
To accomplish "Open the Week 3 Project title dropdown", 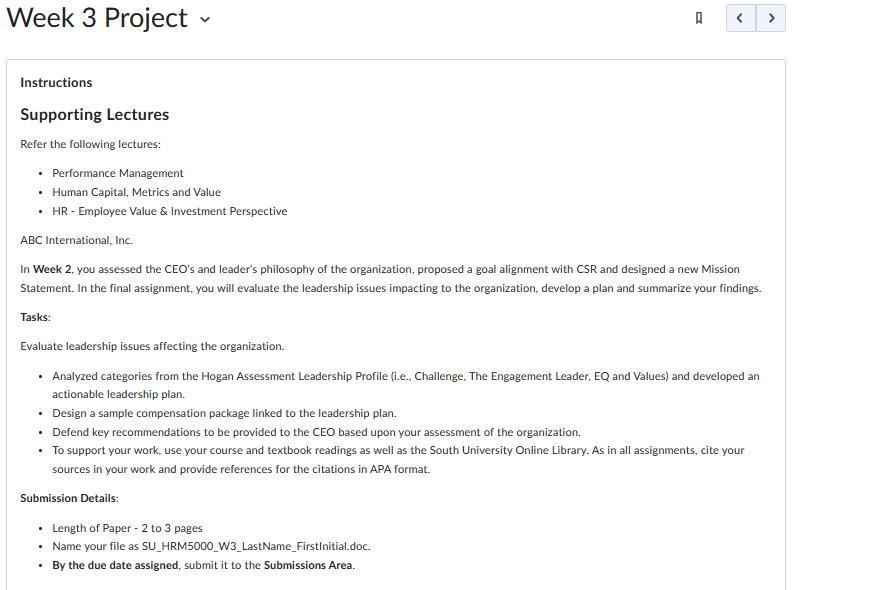I will tap(204, 19).
